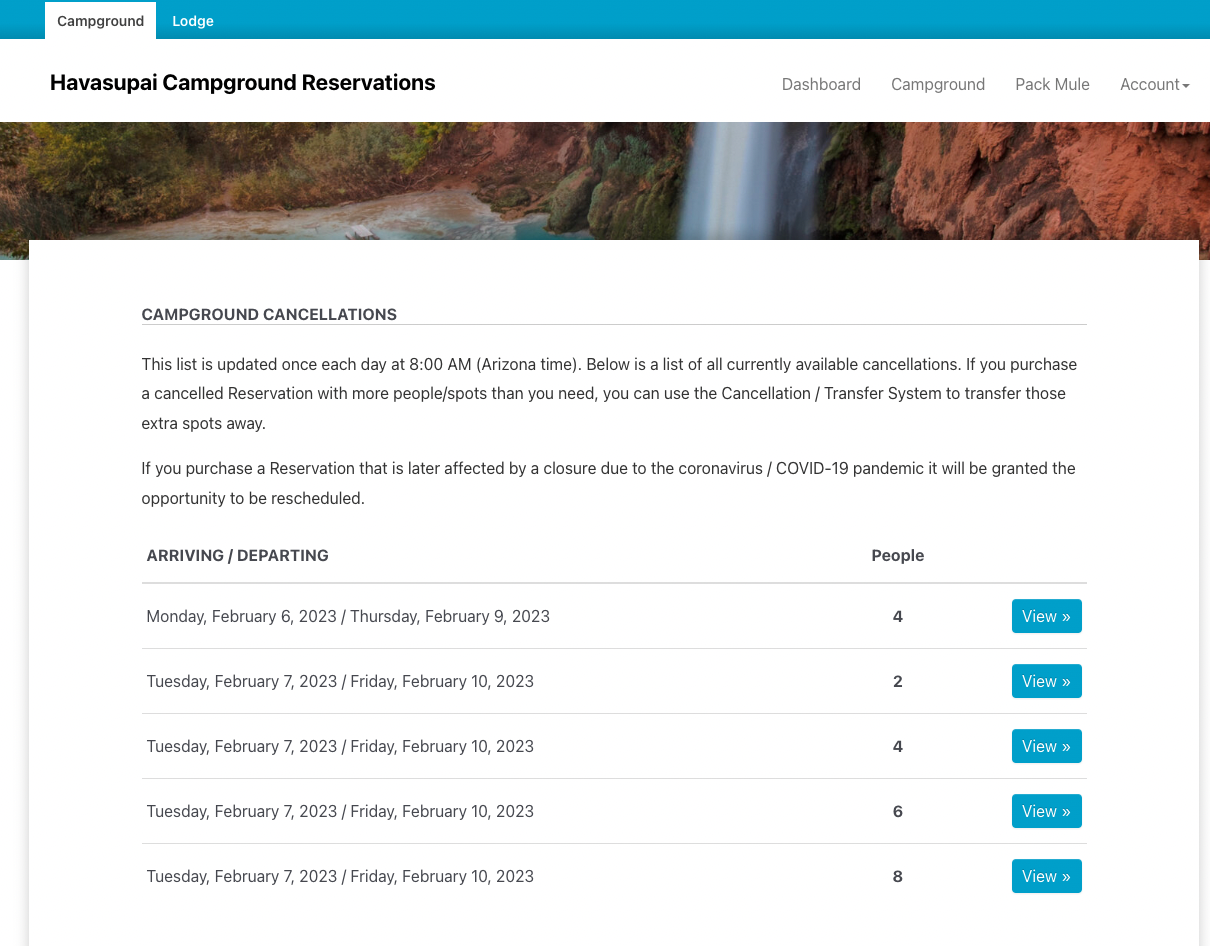Screen dimensions: 1210x946
Task: Switch to the Campground tab
Action: click(100, 21)
